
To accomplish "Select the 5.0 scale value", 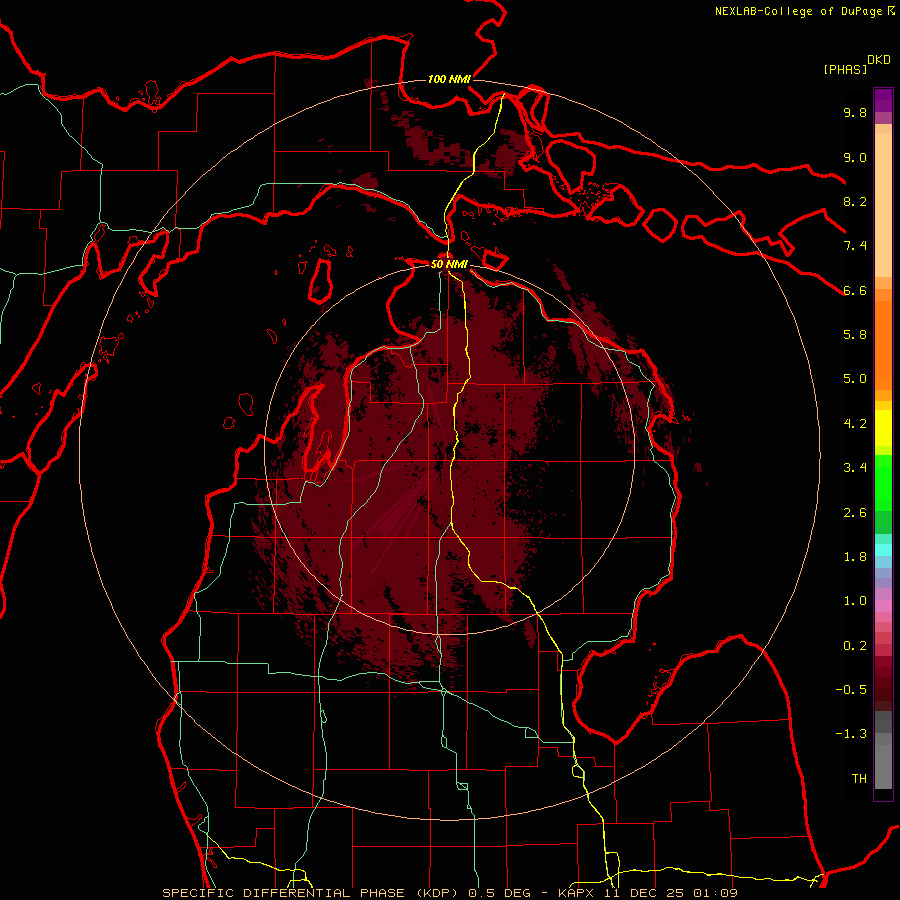I will (855, 379).
